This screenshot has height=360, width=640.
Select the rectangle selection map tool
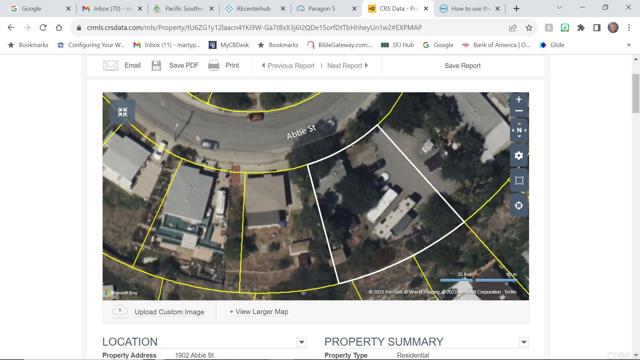(x=519, y=180)
